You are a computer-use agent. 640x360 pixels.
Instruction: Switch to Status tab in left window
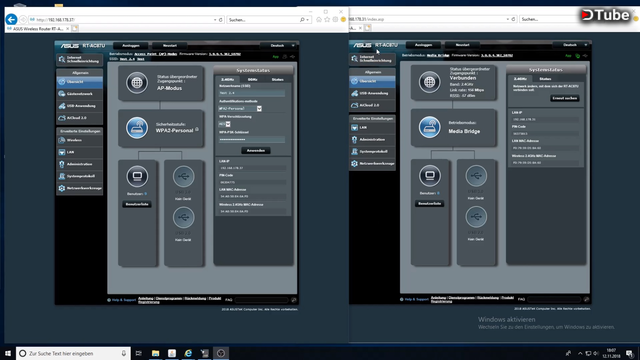point(278,80)
